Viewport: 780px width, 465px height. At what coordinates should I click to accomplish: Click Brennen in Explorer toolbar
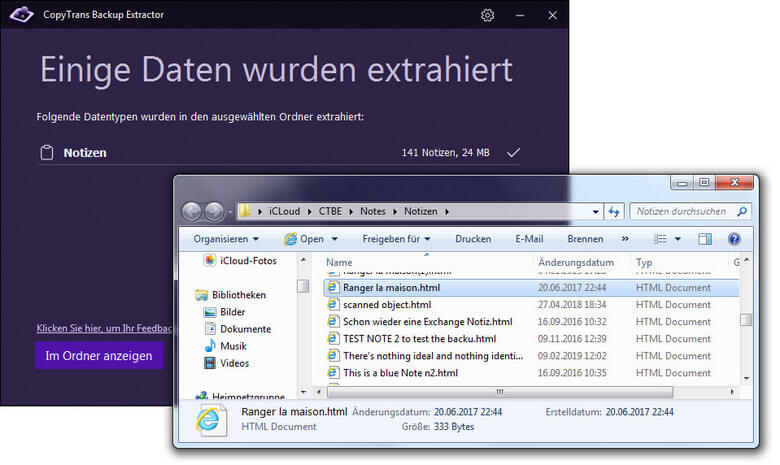click(585, 239)
